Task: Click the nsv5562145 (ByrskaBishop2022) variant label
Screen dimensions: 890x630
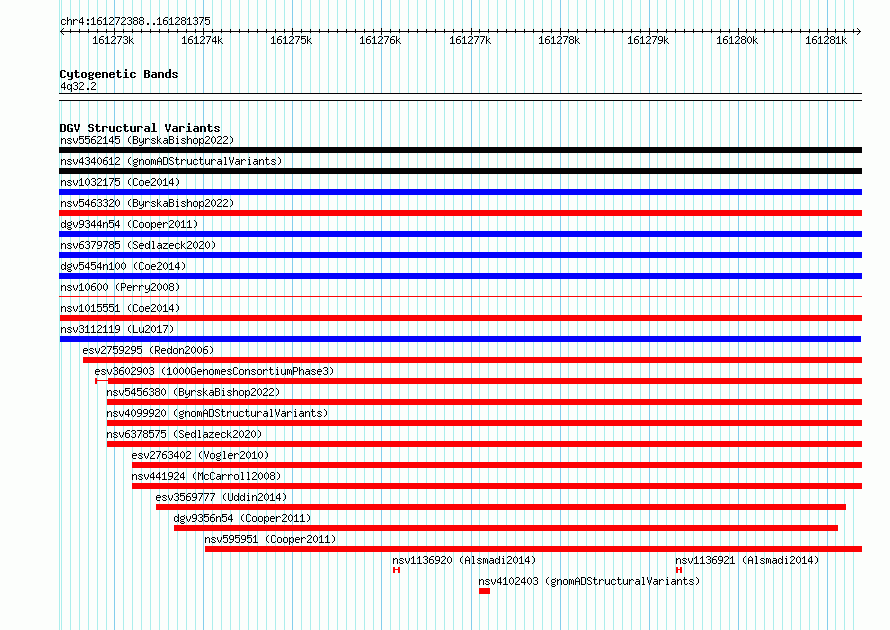Action: (147, 140)
